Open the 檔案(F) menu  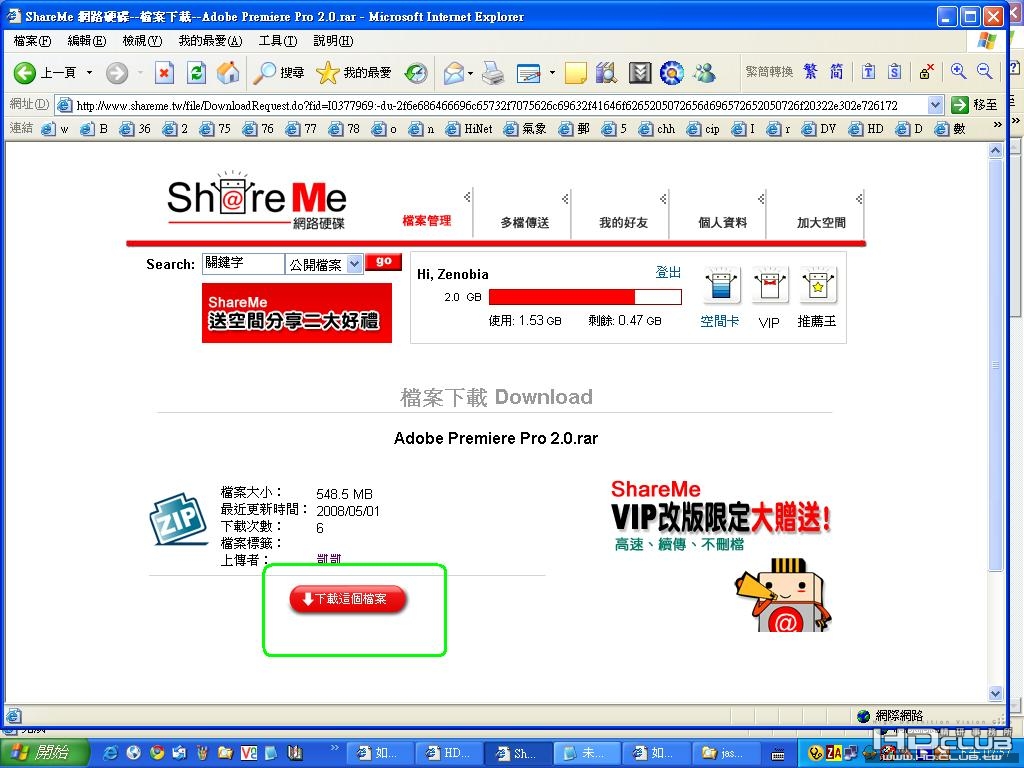(32, 41)
